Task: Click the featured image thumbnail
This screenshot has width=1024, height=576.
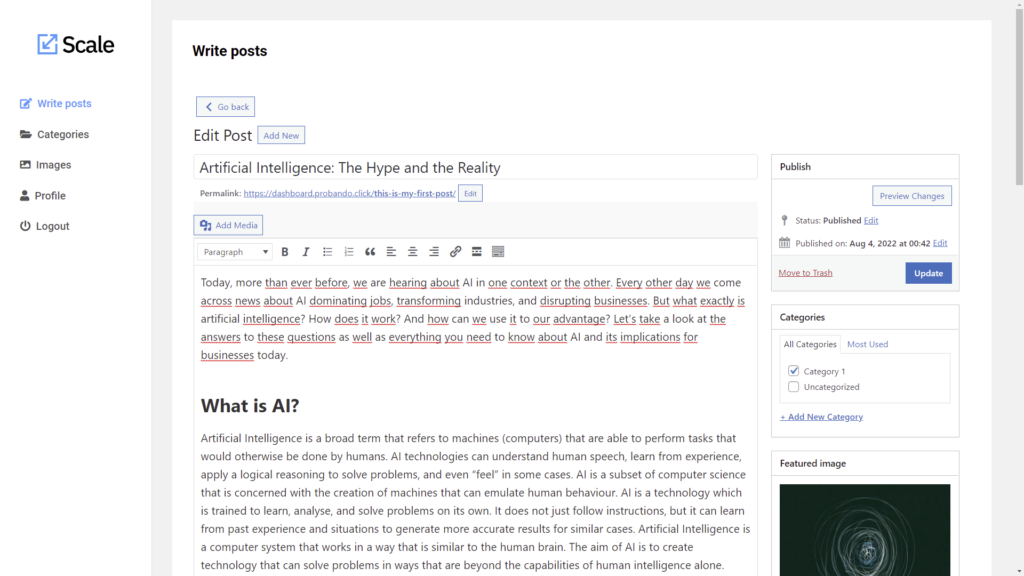Action: pyautogui.click(x=864, y=530)
